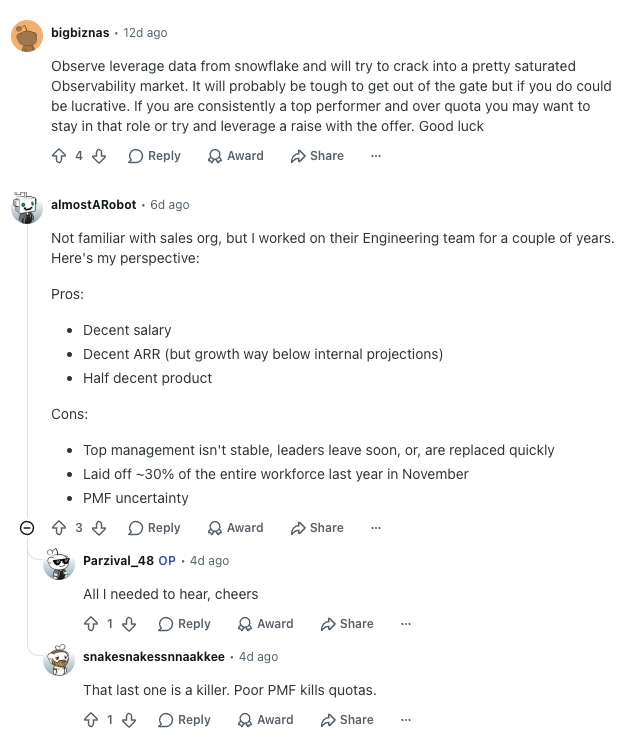Open more options on snakesnakessnnaakkee's reply
Viewport: 641px width, 739px height.
(406, 720)
